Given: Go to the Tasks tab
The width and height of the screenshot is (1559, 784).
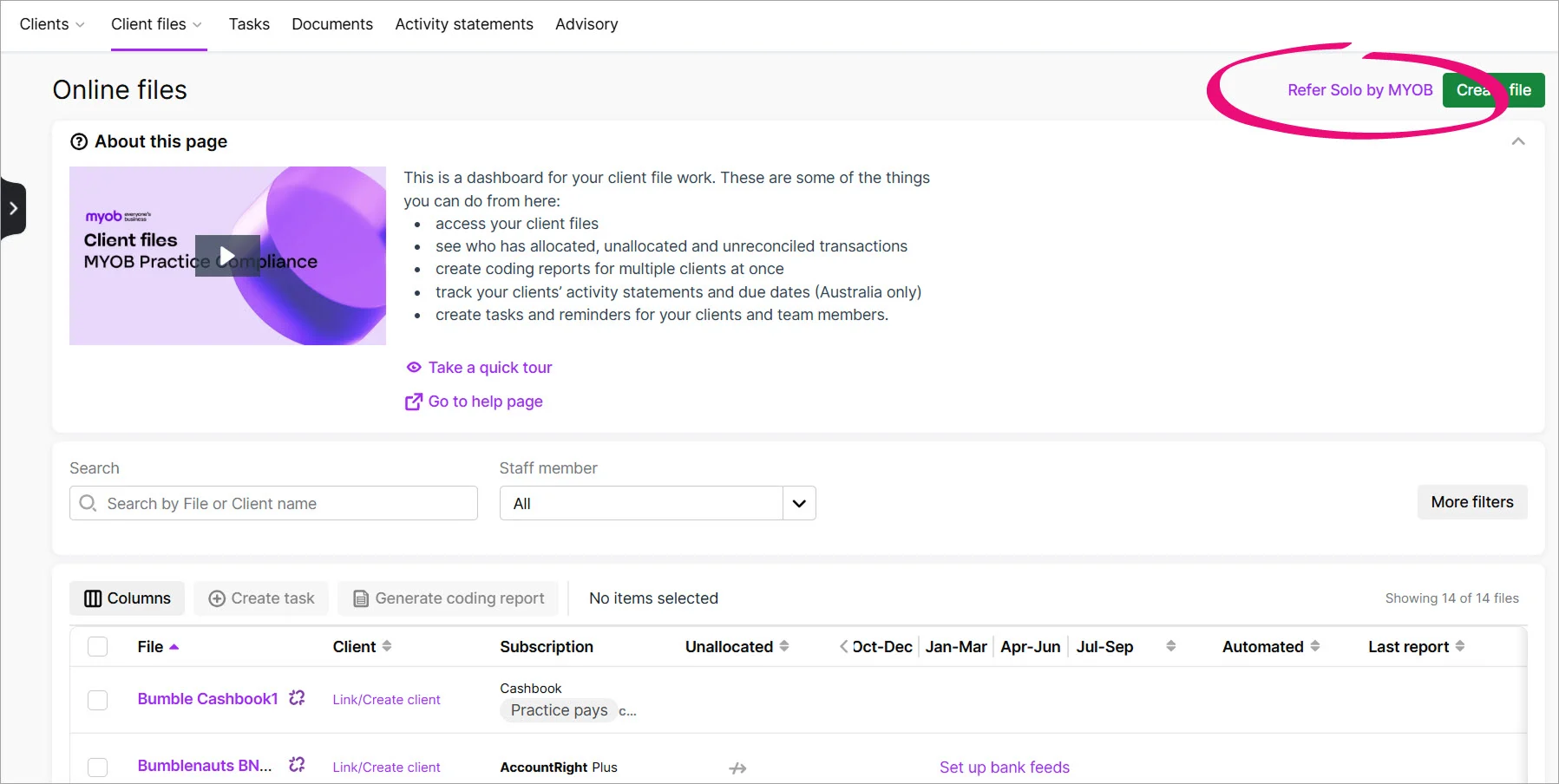Looking at the screenshot, I should (249, 24).
